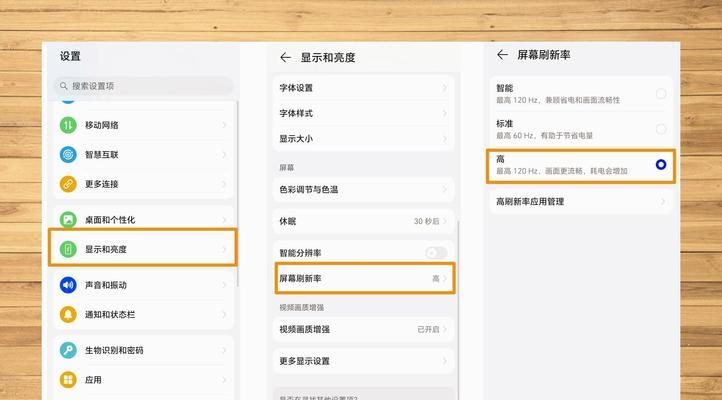Click the 生物识别和密码 key icon

click(x=68, y=350)
